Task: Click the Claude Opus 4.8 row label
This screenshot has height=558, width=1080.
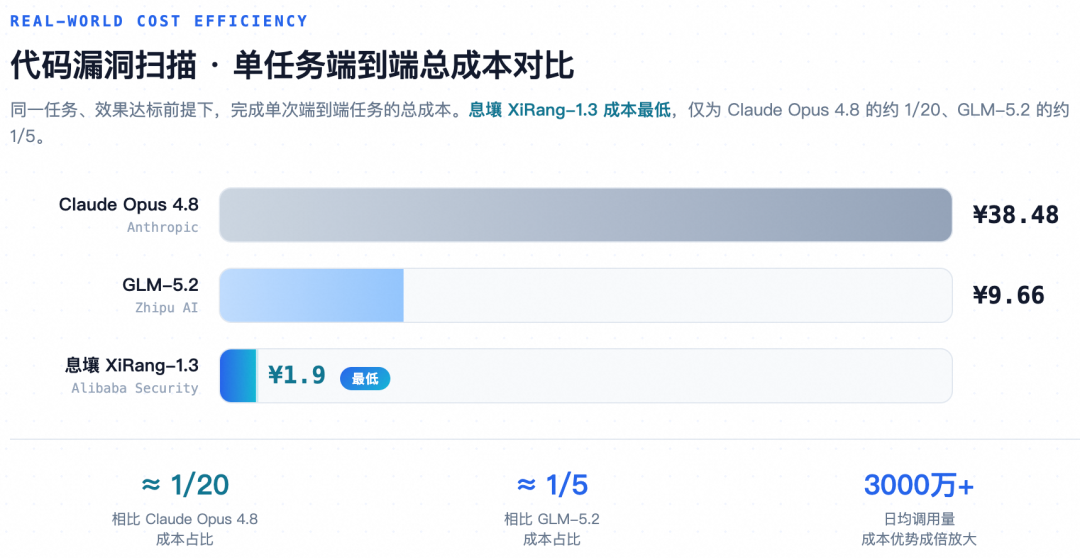Action: 129,205
